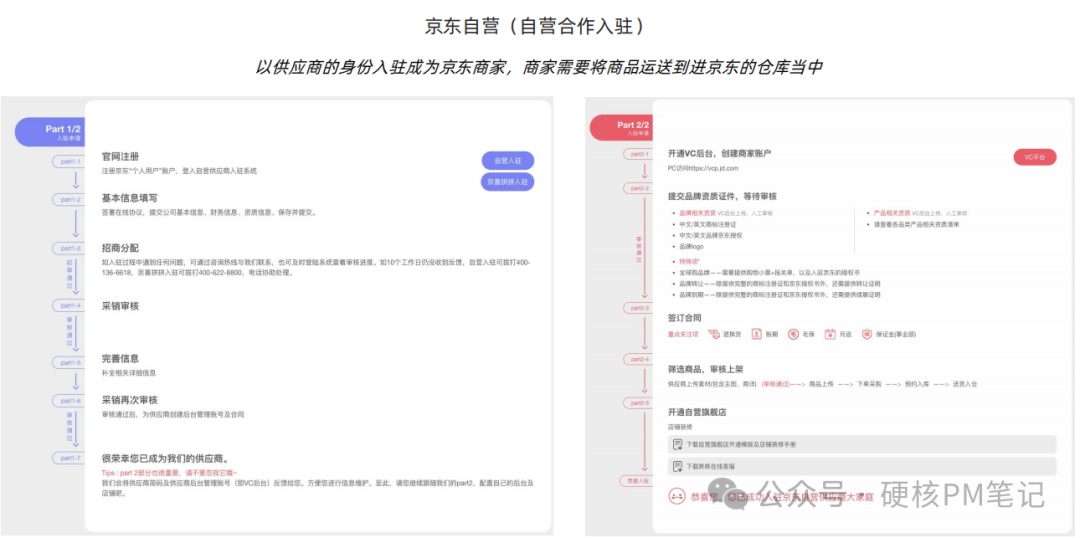Click the 开通自营旗舰店 heading

pos(697,413)
